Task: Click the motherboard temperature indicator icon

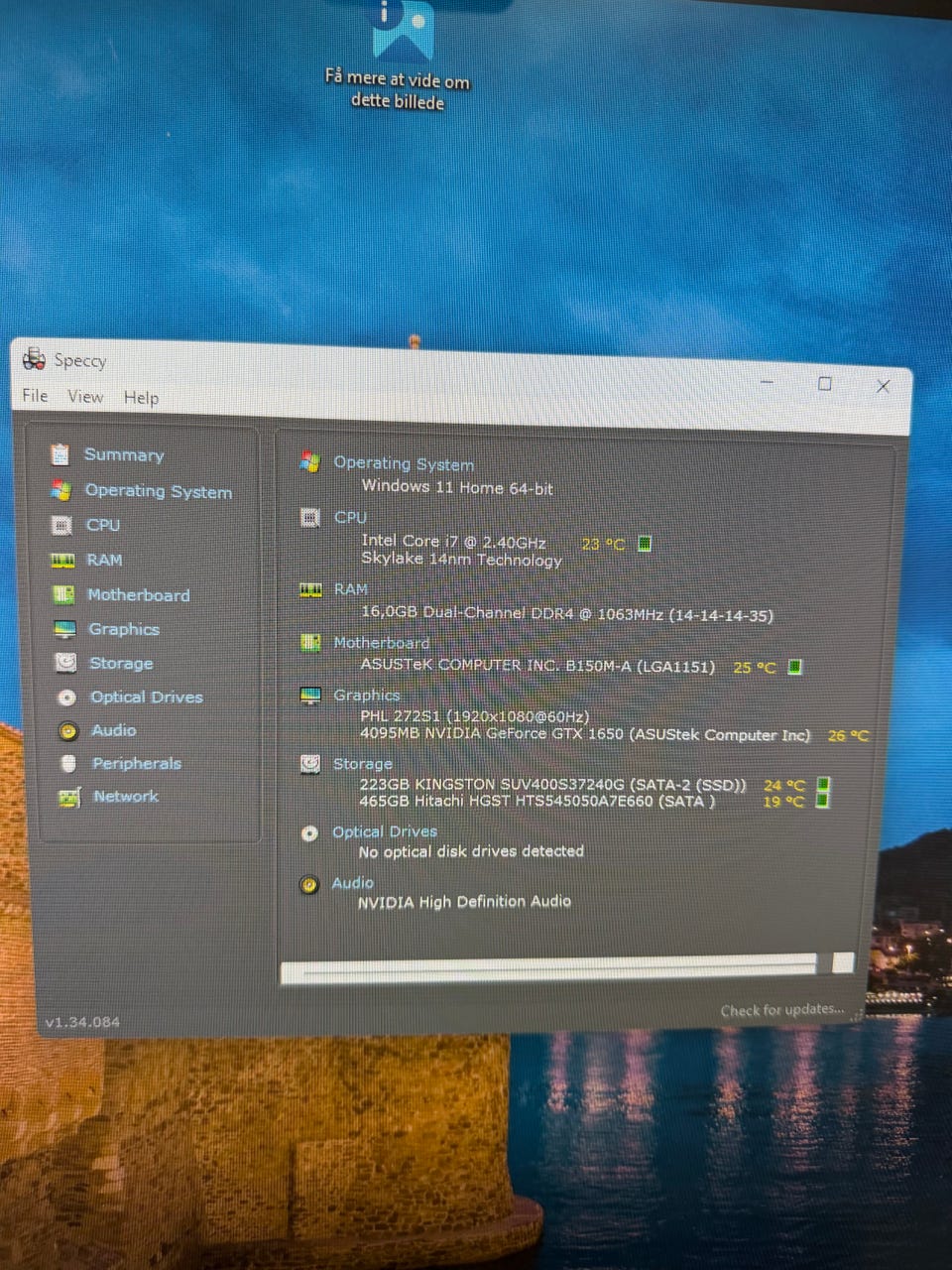Action: tap(794, 667)
